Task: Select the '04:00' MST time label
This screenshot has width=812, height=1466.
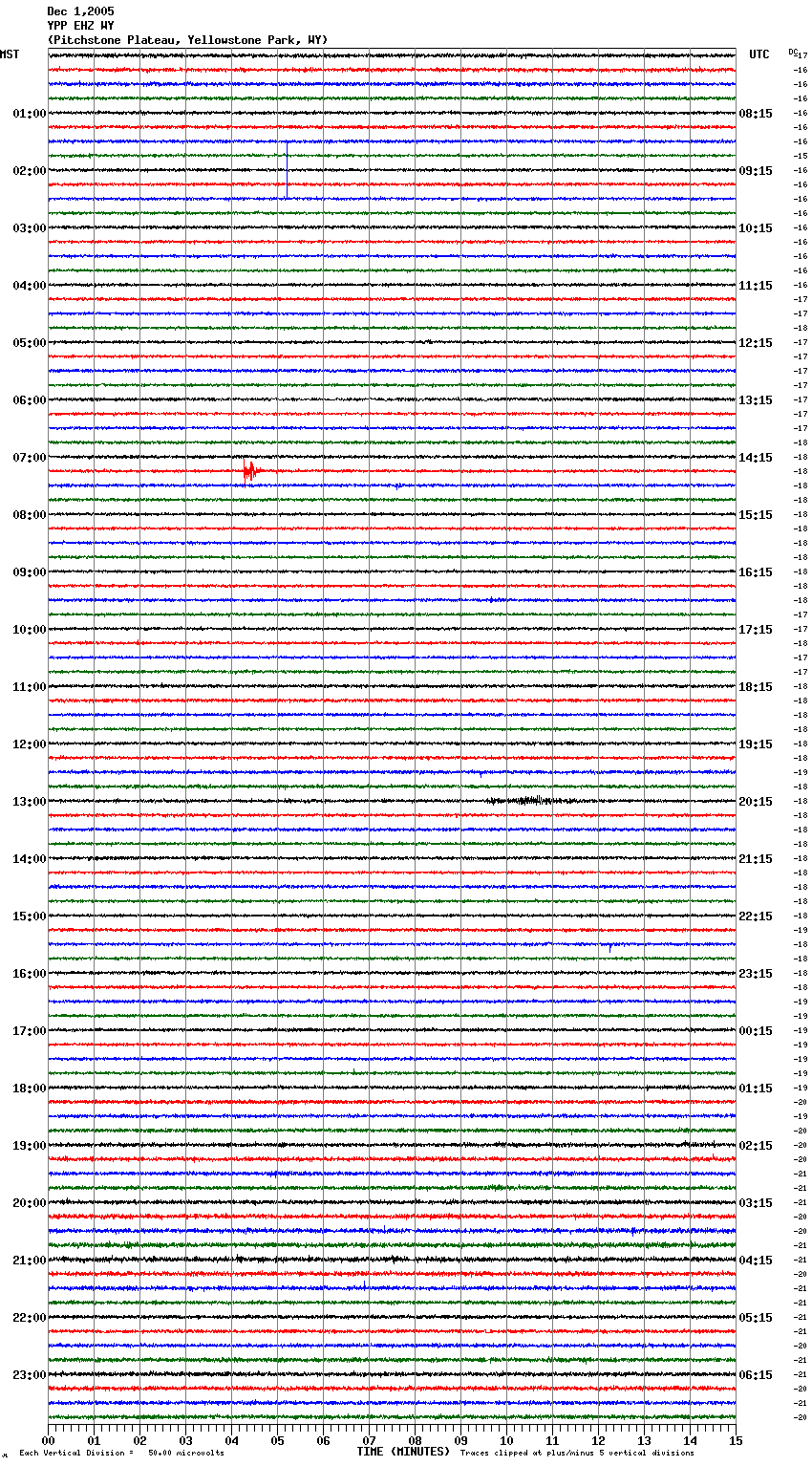Action: point(30,286)
